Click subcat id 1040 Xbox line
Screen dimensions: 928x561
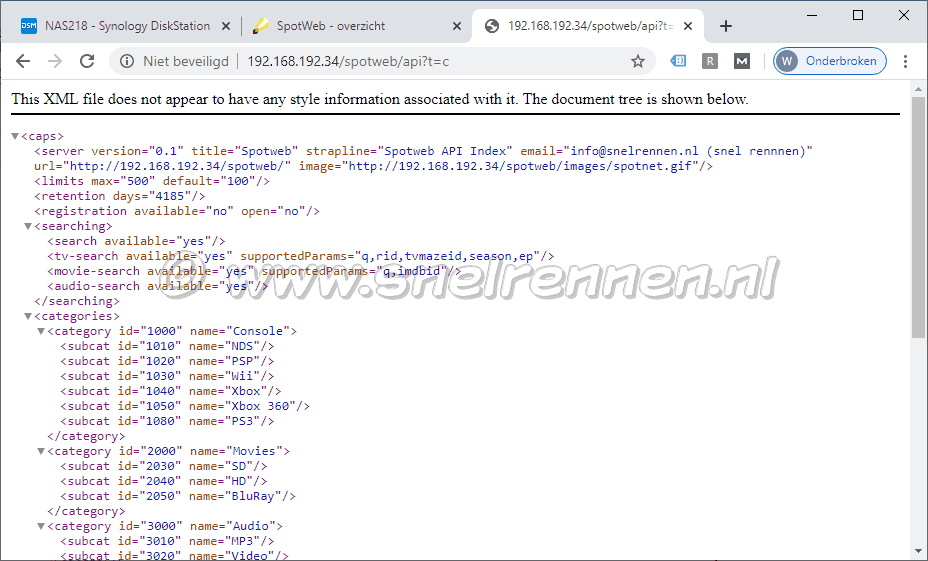click(170, 391)
